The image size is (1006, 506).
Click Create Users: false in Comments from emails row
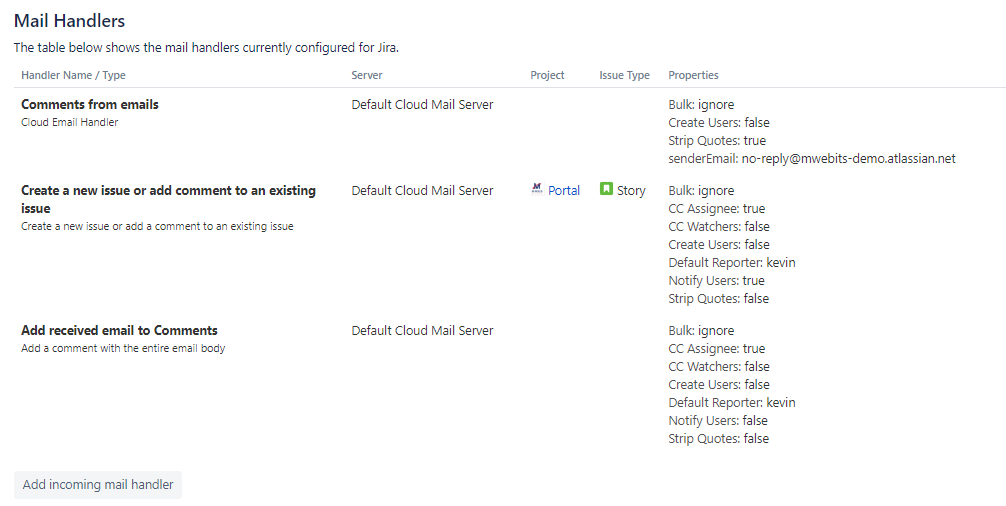(719, 122)
